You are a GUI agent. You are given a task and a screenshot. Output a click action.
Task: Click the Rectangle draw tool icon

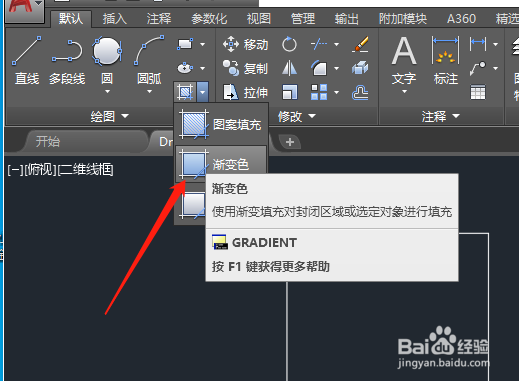185,44
